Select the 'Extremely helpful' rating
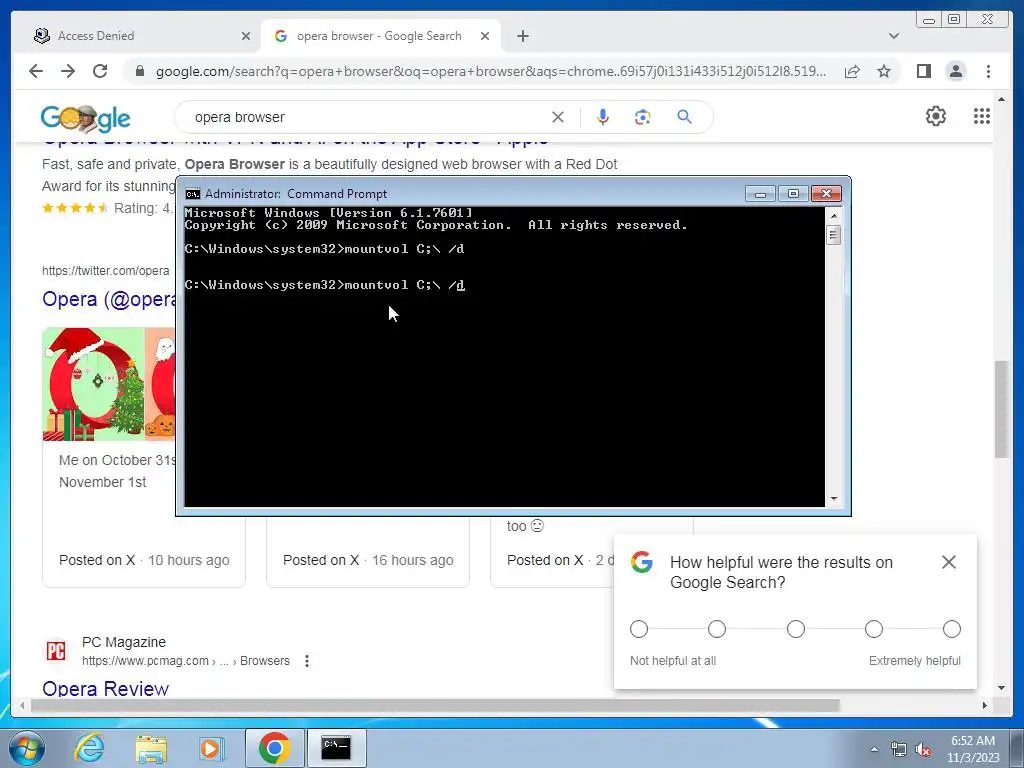This screenshot has height=768, width=1024. click(x=952, y=629)
